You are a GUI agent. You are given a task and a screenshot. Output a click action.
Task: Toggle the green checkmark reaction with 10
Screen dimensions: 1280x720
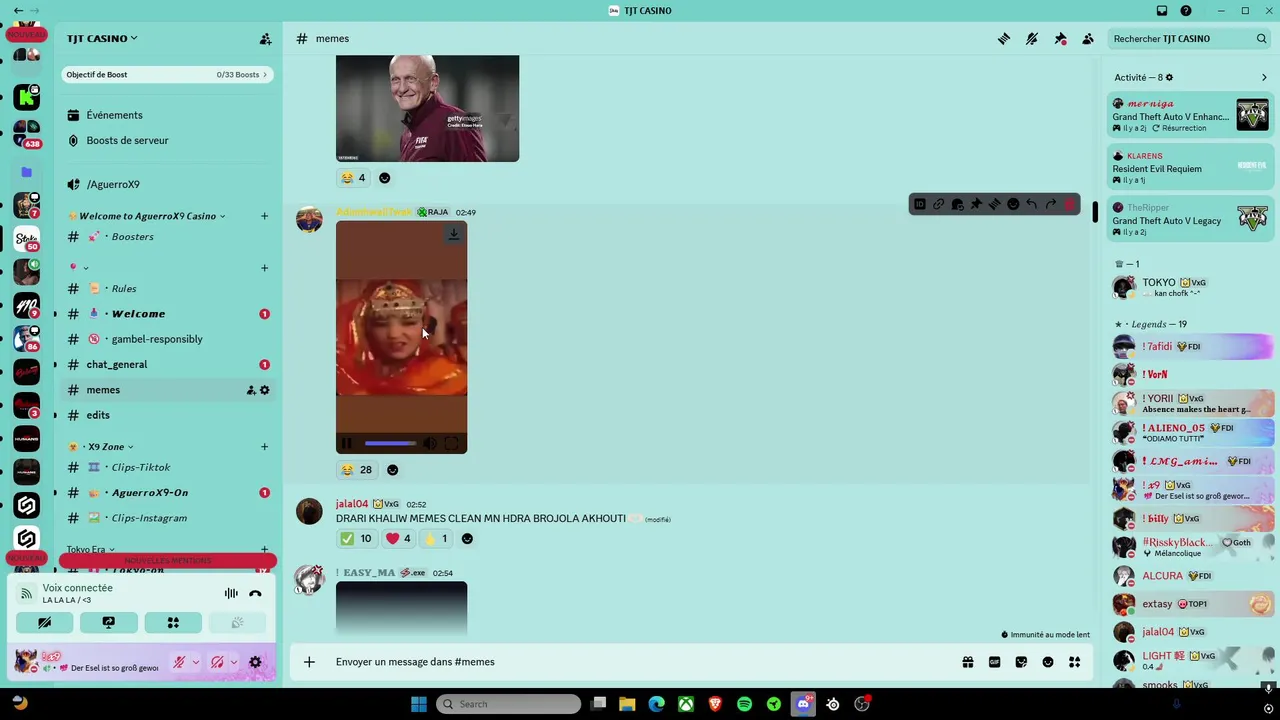(356, 539)
